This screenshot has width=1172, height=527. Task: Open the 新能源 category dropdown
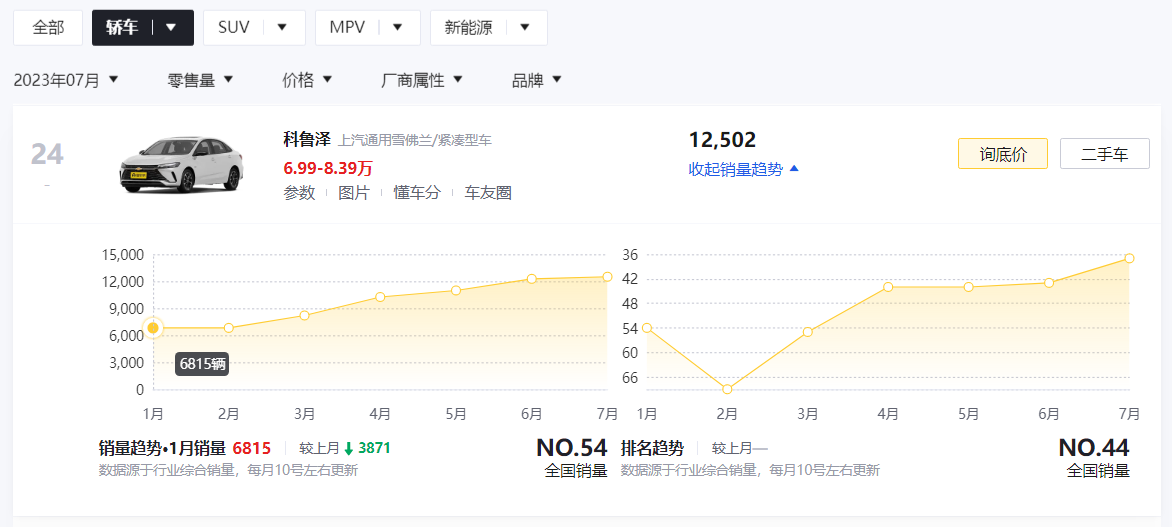coord(525,28)
